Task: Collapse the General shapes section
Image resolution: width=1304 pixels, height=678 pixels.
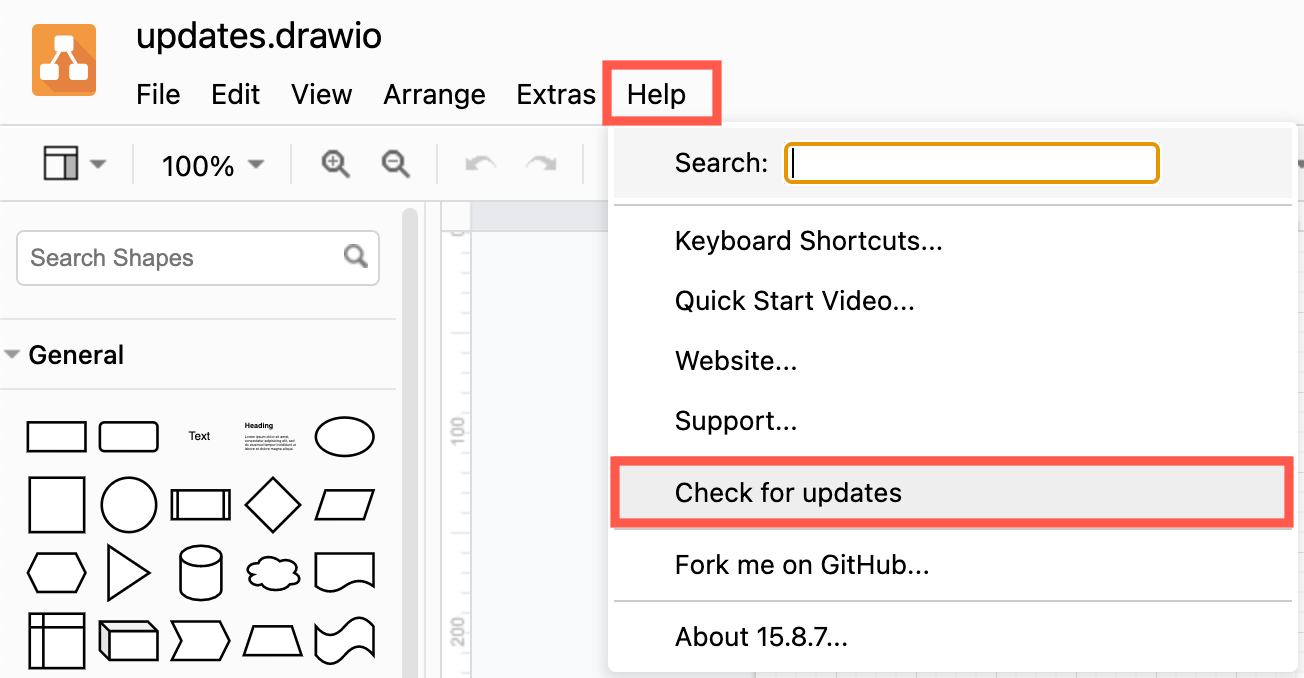Action: [x=15, y=354]
